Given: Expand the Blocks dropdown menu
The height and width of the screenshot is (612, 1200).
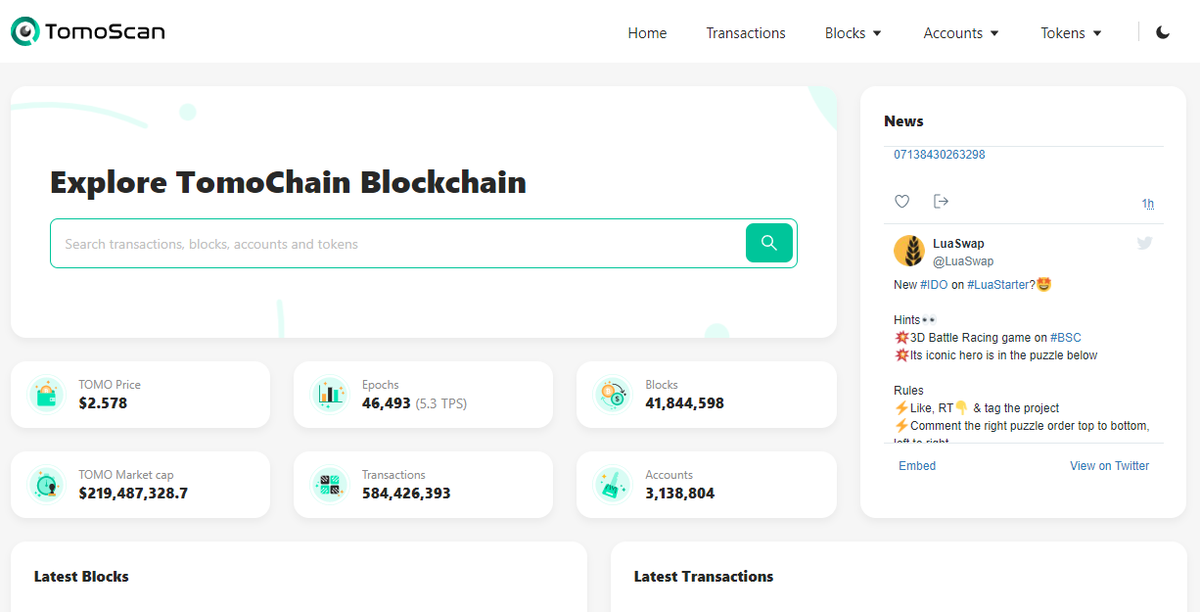Looking at the screenshot, I should [x=853, y=33].
